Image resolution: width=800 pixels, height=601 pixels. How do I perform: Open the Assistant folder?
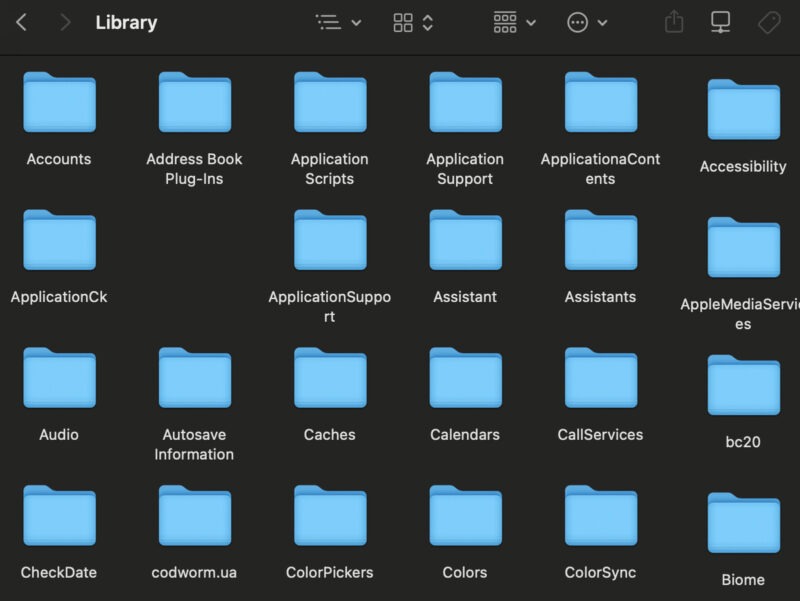pos(464,240)
